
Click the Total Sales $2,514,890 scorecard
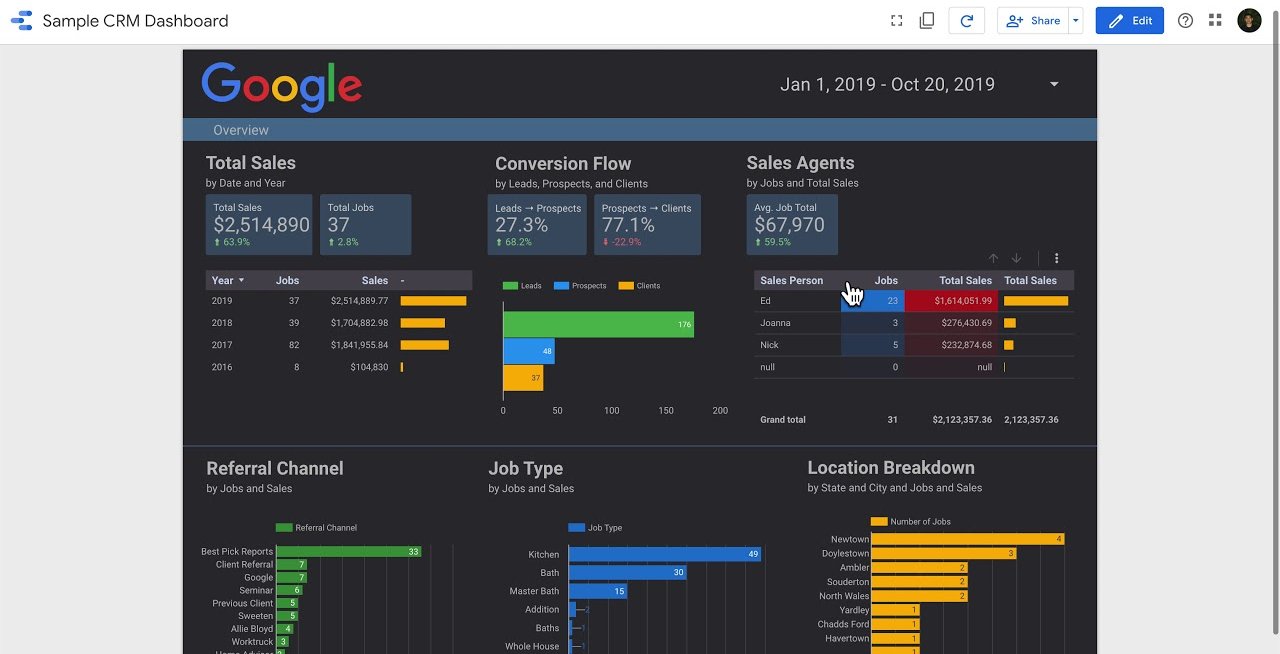pyautogui.click(x=259, y=224)
